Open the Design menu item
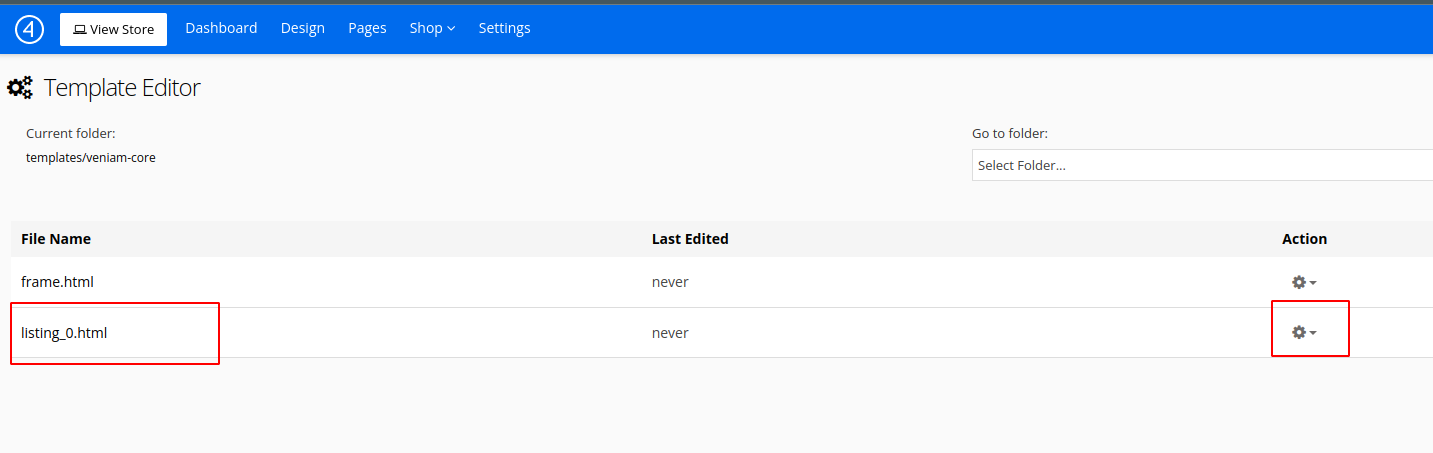 [x=303, y=28]
